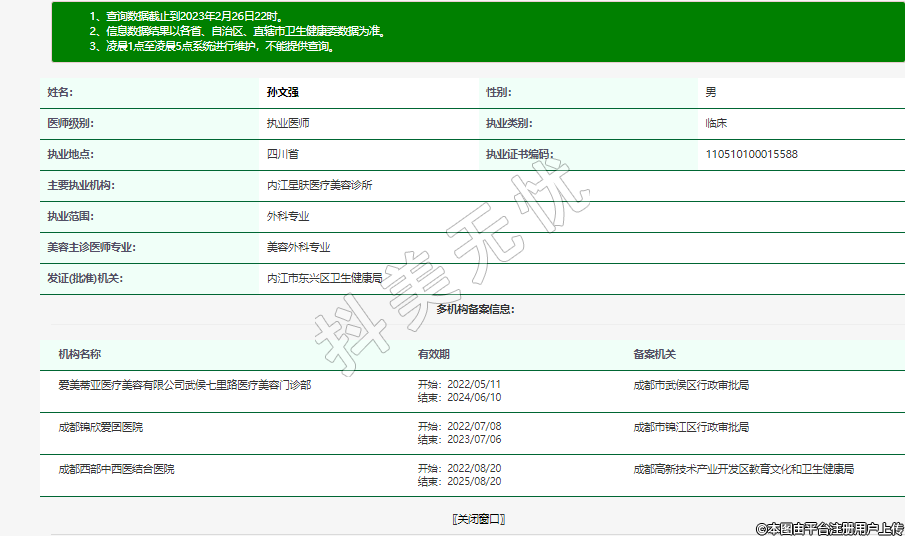Select the certificate number 110510100015588
The image size is (905, 536).
(751, 154)
